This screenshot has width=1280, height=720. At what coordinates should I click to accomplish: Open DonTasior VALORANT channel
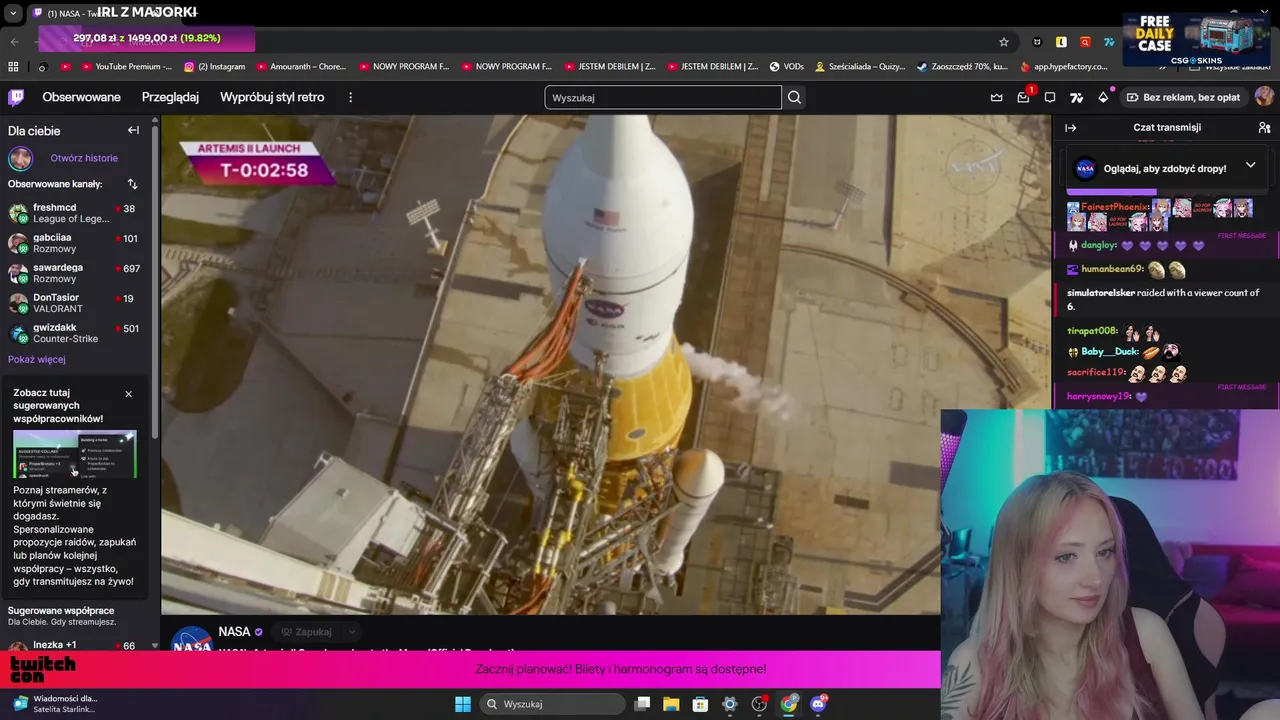(x=77, y=303)
